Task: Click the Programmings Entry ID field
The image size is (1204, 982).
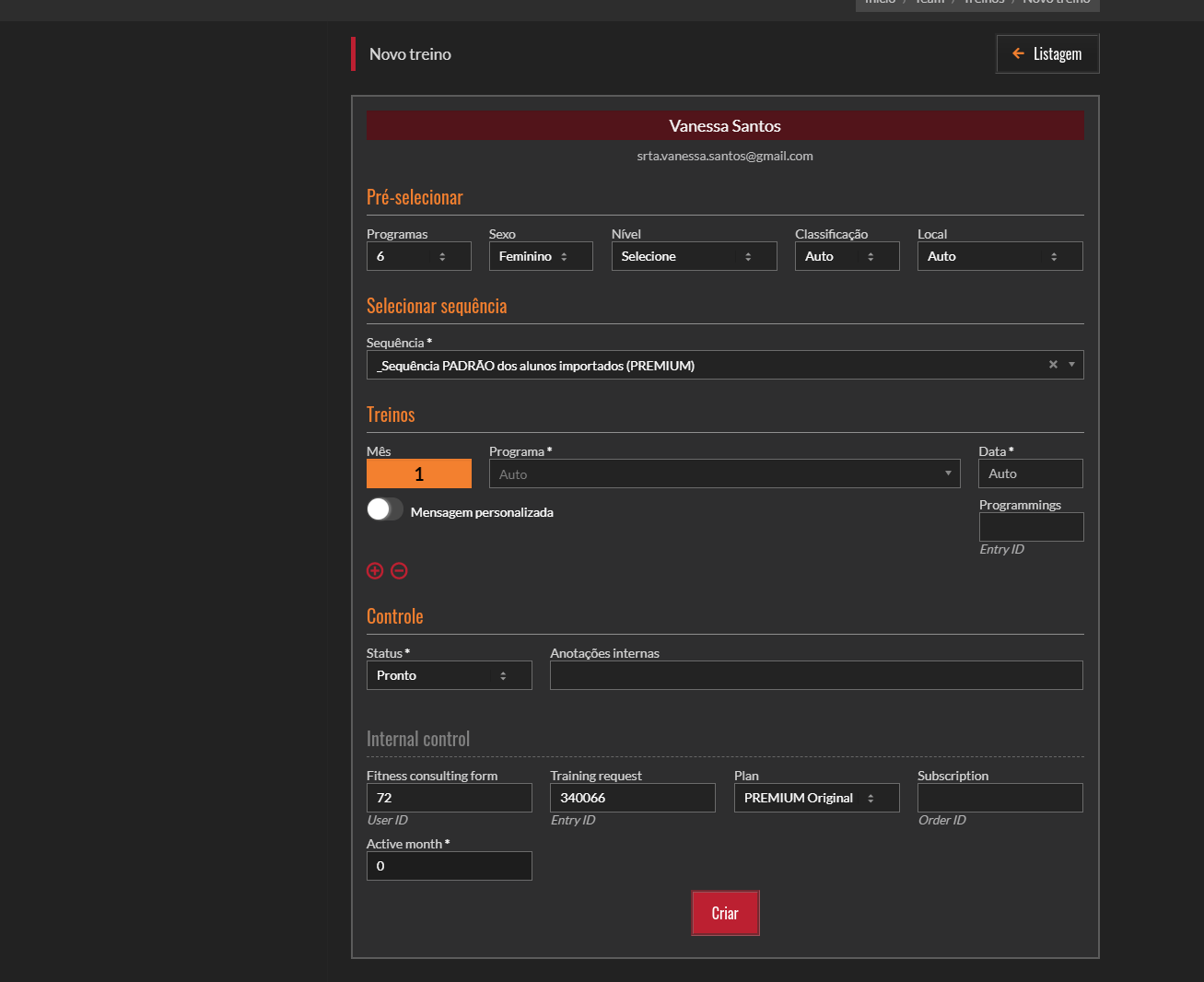Action: pyautogui.click(x=1031, y=527)
